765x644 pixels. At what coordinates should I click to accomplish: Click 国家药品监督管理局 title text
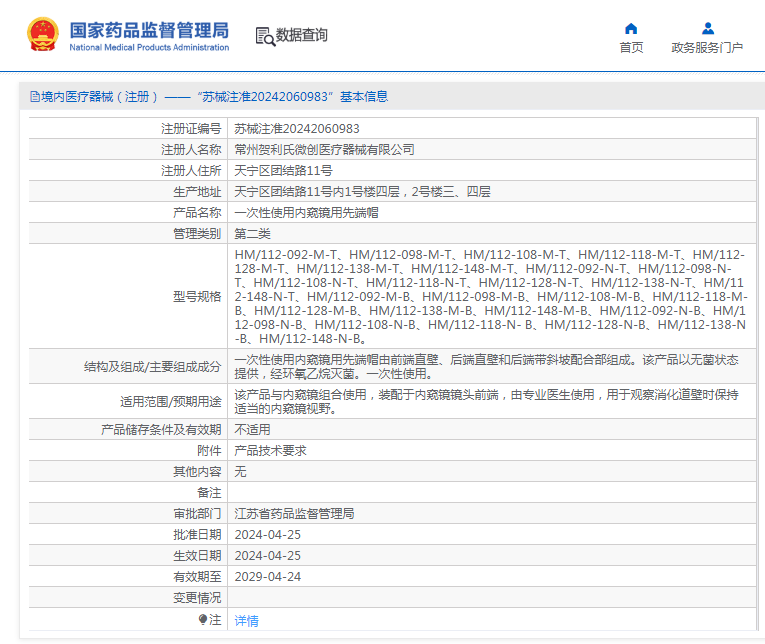(149, 30)
